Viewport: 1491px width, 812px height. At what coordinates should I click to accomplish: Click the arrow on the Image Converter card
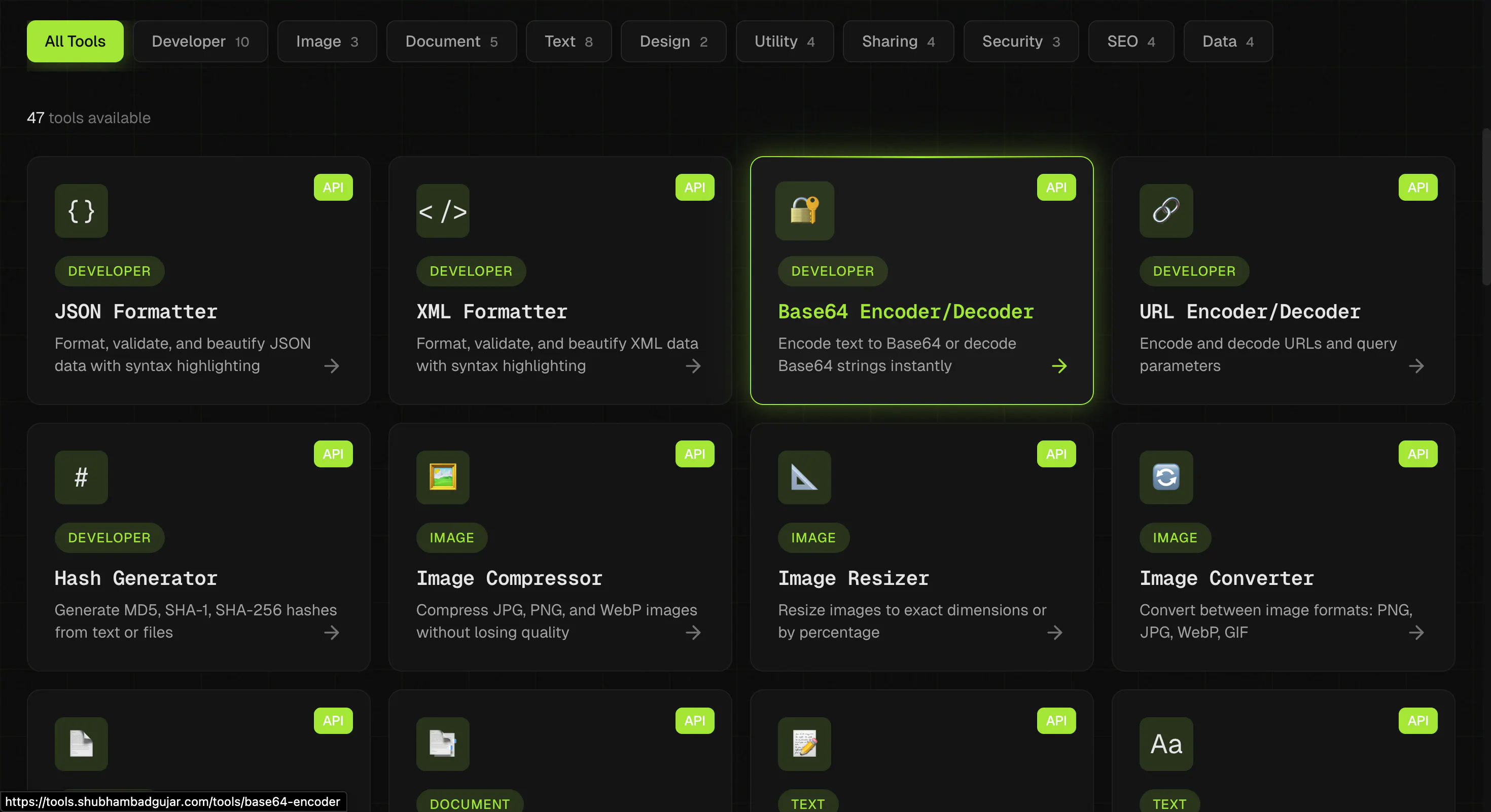click(x=1416, y=633)
